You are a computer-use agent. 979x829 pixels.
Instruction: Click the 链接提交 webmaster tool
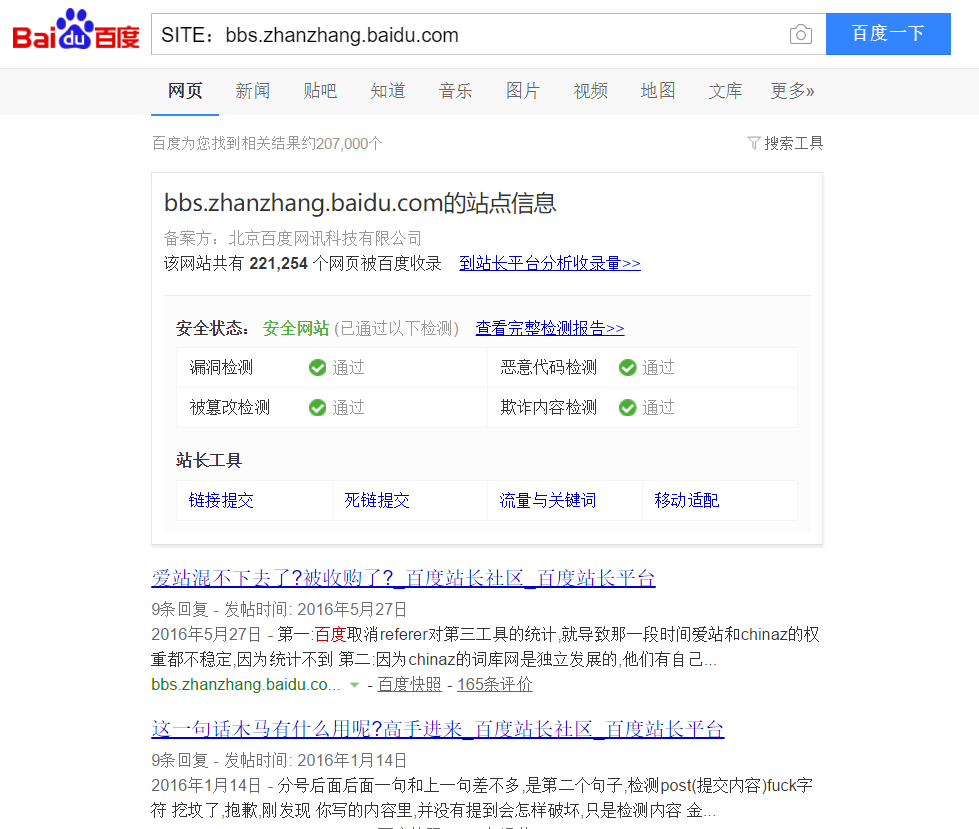pyautogui.click(x=220, y=499)
